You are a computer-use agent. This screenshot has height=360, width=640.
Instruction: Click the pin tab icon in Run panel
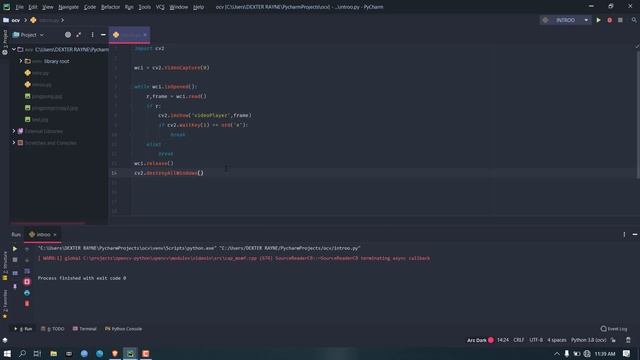pyautogui.click(x=15, y=287)
